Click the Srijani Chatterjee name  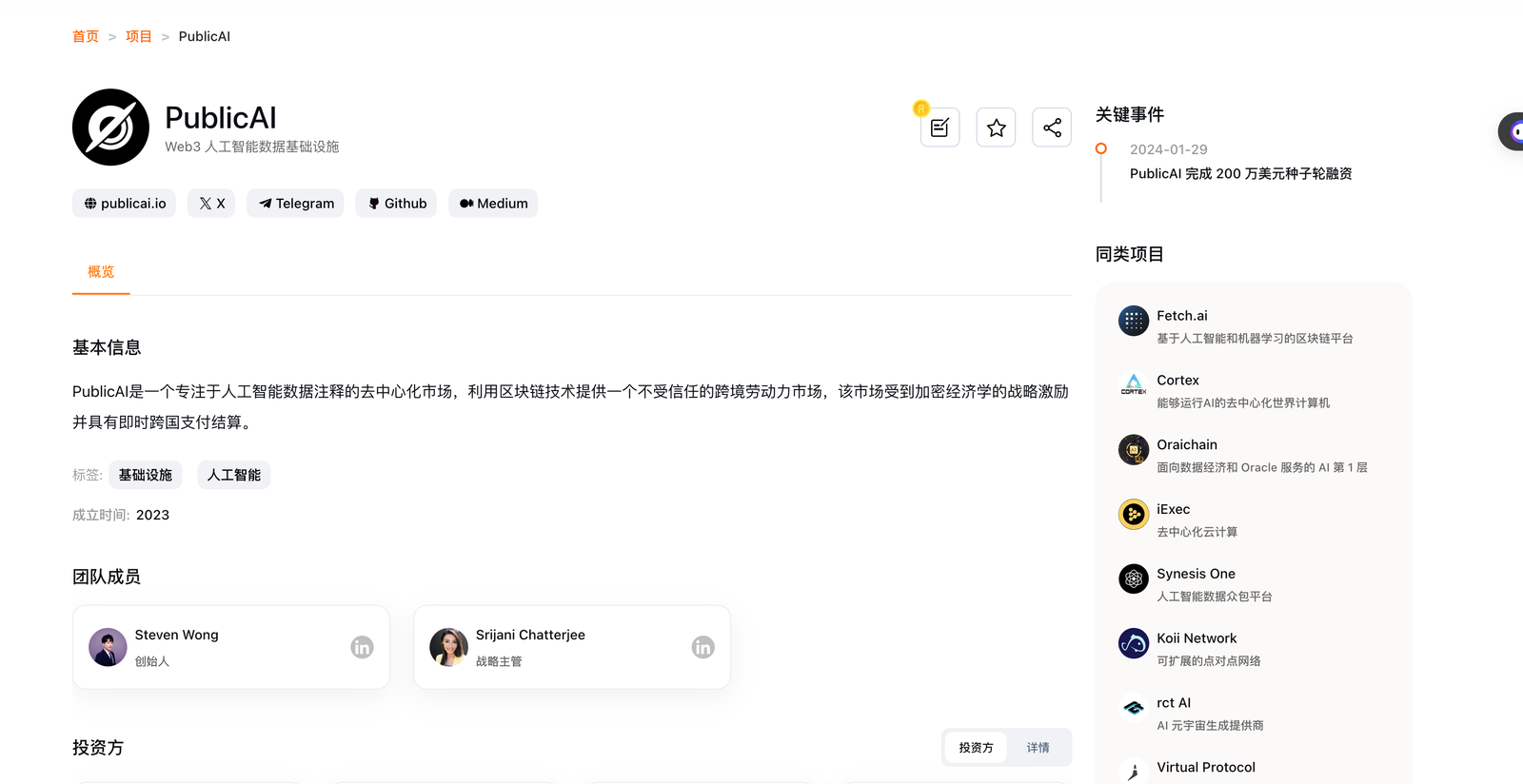tap(530, 635)
